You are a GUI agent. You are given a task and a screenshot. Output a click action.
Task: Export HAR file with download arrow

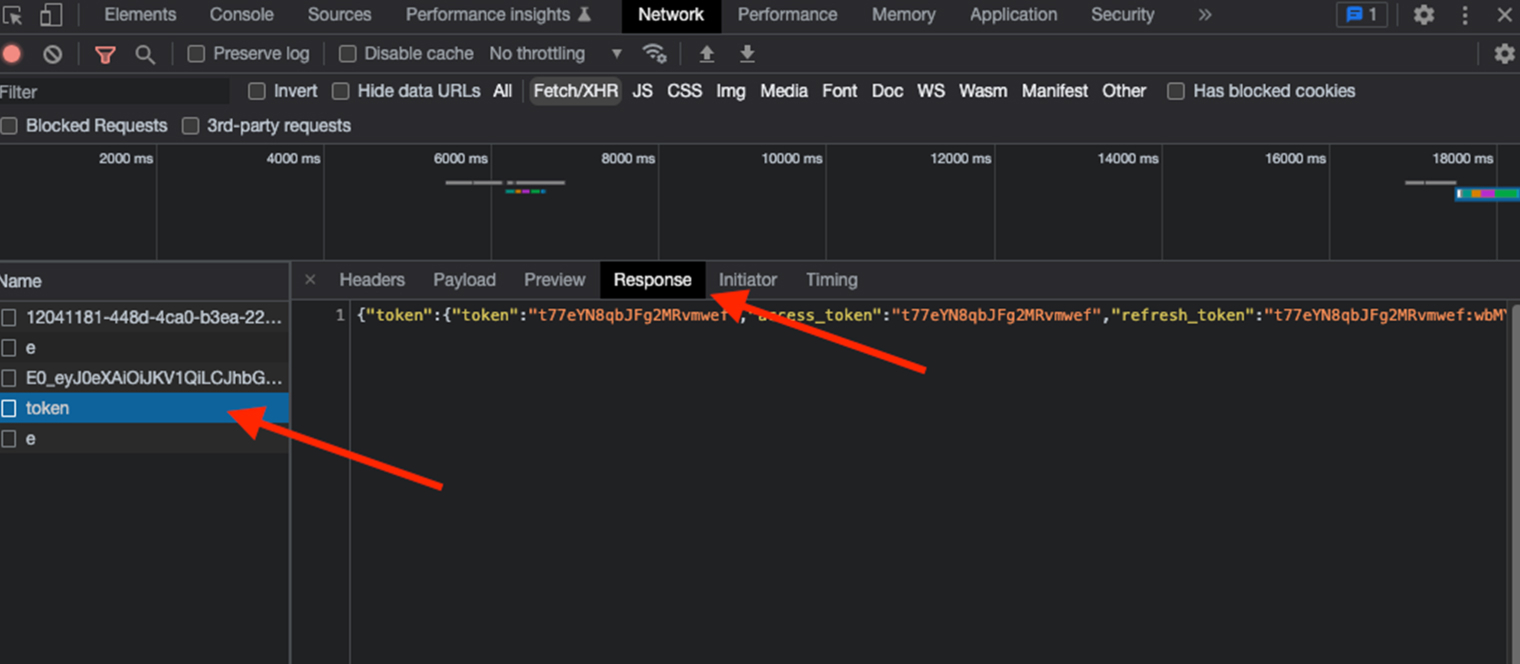[747, 54]
